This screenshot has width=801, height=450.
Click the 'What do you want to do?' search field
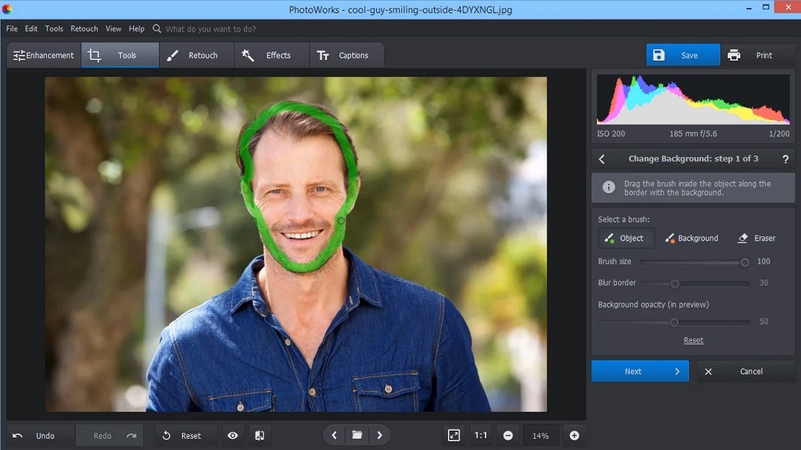[x=210, y=29]
